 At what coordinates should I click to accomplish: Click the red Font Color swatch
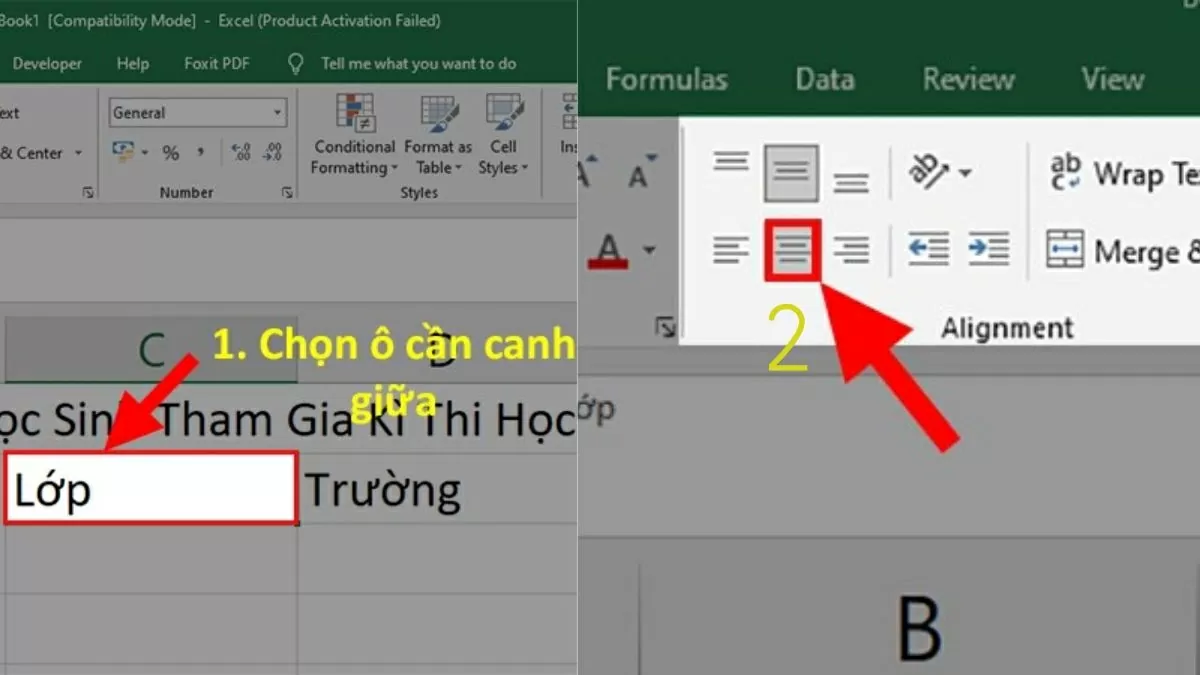(608, 260)
